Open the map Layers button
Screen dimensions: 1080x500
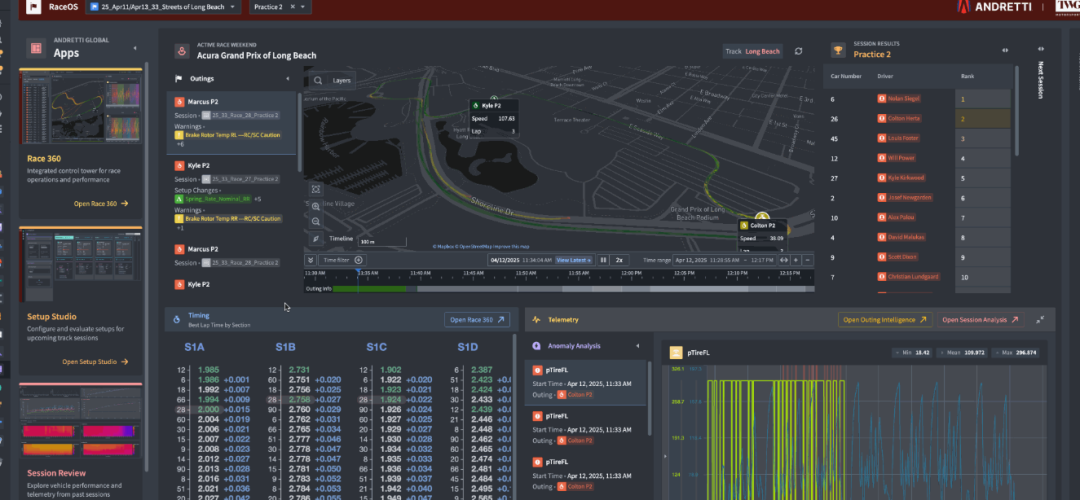click(x=342, y=81)
